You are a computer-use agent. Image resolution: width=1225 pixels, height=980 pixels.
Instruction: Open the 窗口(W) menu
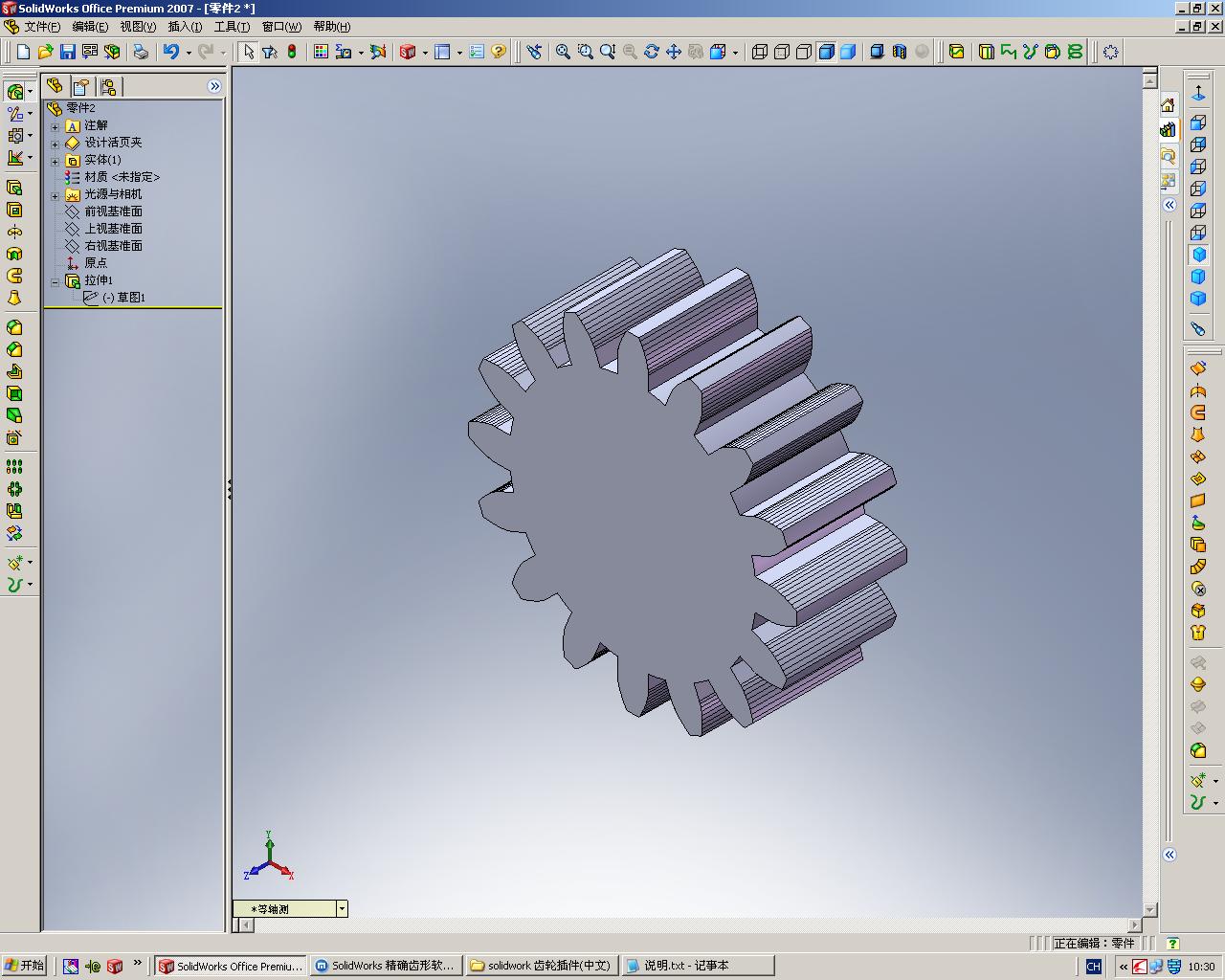pyautogui.click(x=281, y=27)
